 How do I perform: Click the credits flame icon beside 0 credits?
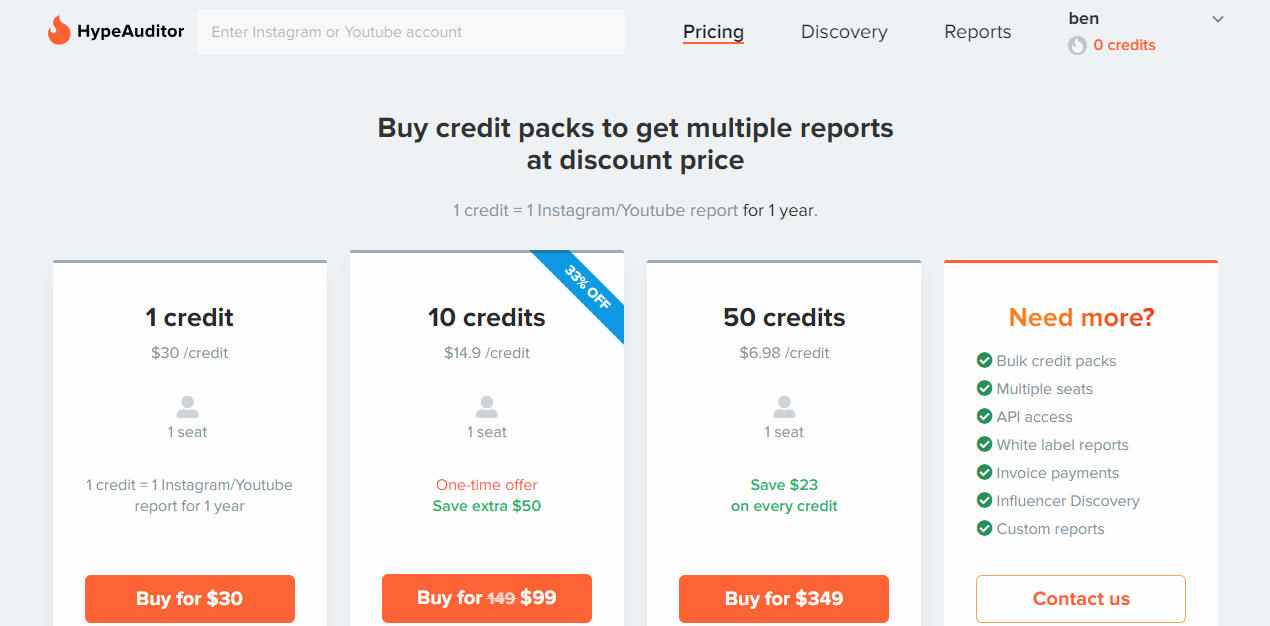(1077, 45)
